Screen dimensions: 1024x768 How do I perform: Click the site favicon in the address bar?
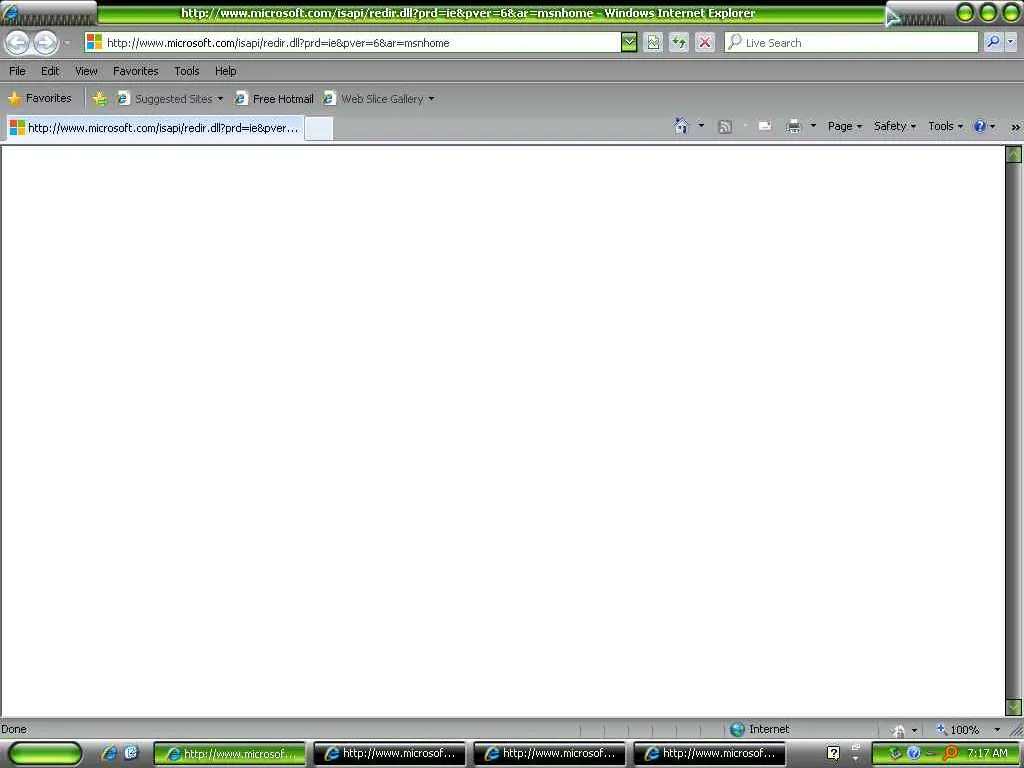(x=95, y=42)
